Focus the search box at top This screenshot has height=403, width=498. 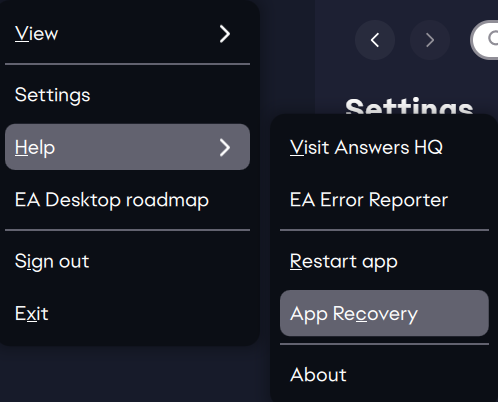click(484, 40)
